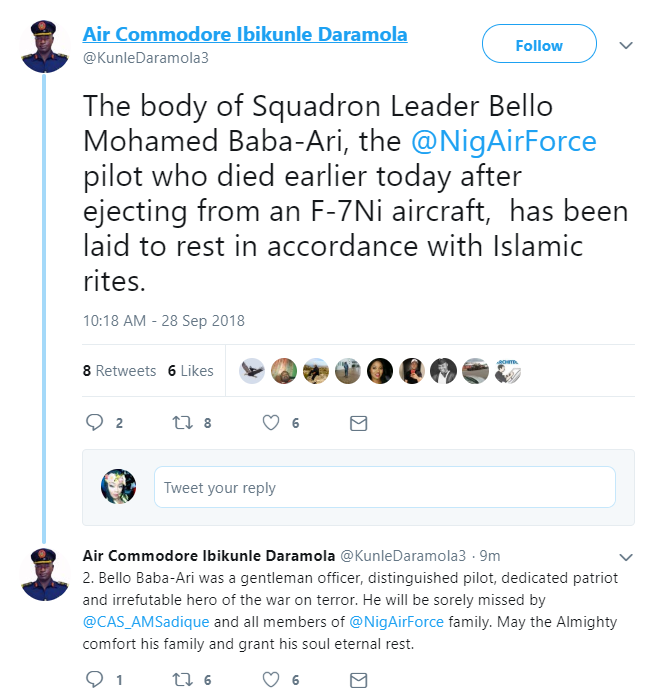Retweet the second tweet about Bello Baba-Ari
The height and width of the screenshot is (698, 666).
(x=182, y=679)
